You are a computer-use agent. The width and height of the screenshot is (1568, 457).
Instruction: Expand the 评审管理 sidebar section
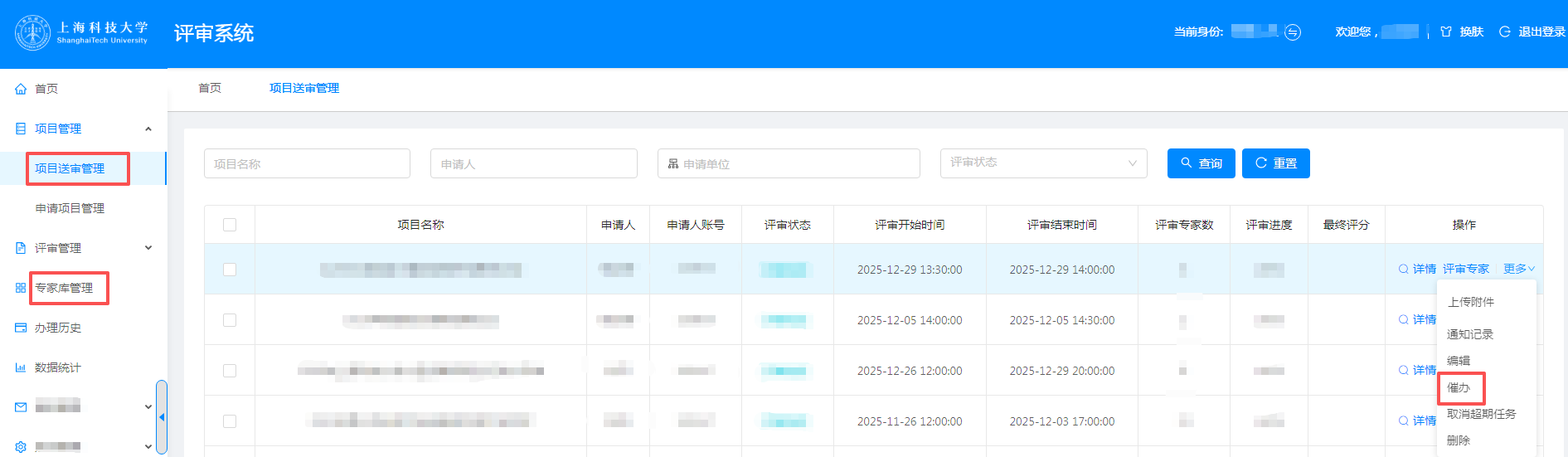click(148, 248)
